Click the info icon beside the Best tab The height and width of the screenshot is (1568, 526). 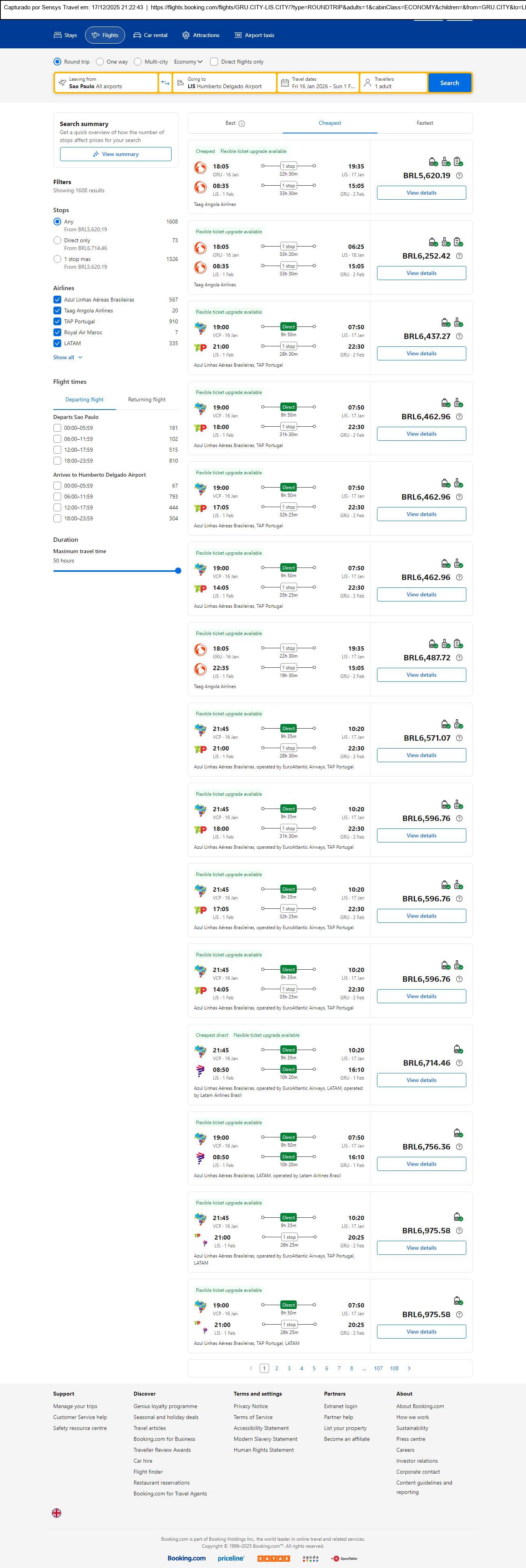(x=242, y=124)
